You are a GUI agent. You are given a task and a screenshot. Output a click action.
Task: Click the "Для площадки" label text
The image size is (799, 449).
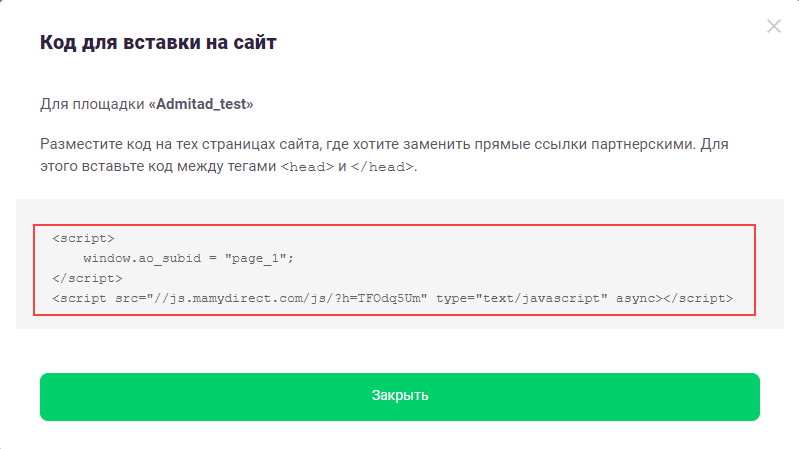pos(92,104)
